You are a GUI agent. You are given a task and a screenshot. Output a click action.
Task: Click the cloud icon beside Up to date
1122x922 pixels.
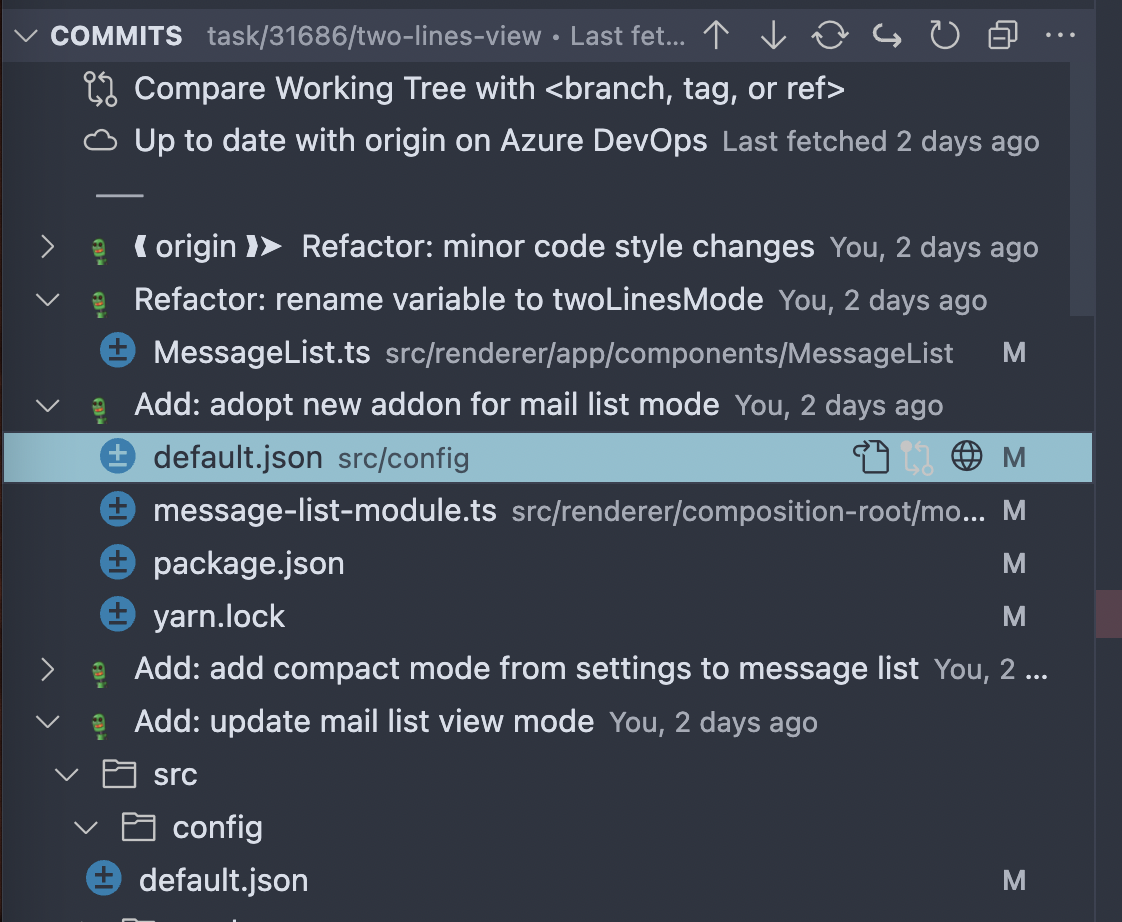tap(100, 141)
